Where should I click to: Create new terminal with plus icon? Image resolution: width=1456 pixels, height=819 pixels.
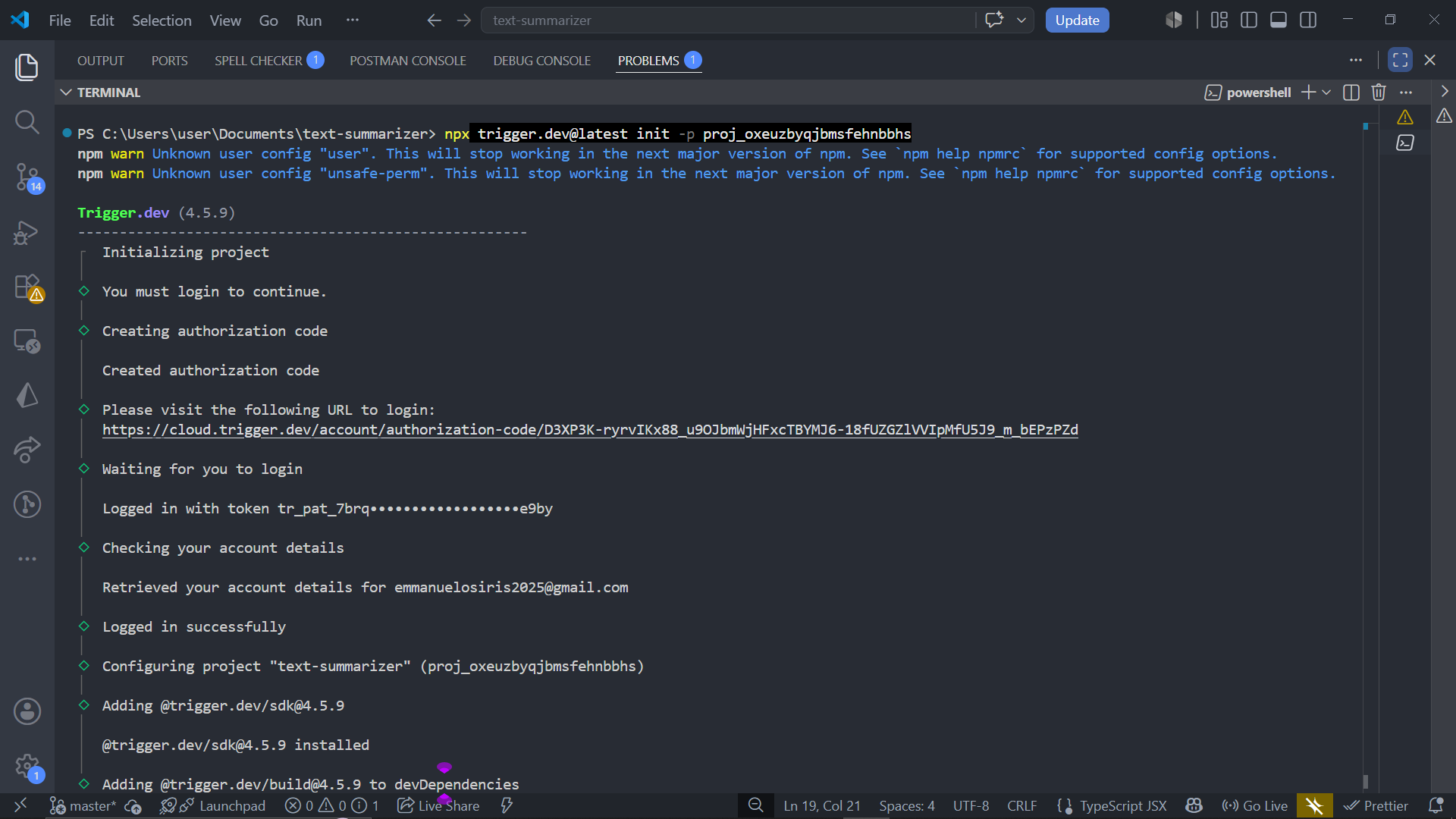pos(1308,93)
